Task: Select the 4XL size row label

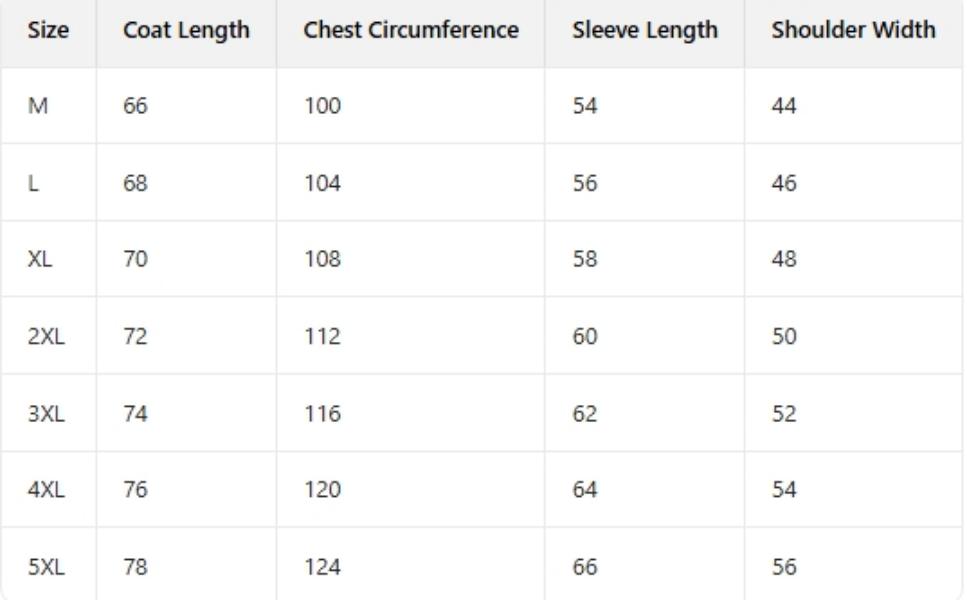Action: [46, 489]
